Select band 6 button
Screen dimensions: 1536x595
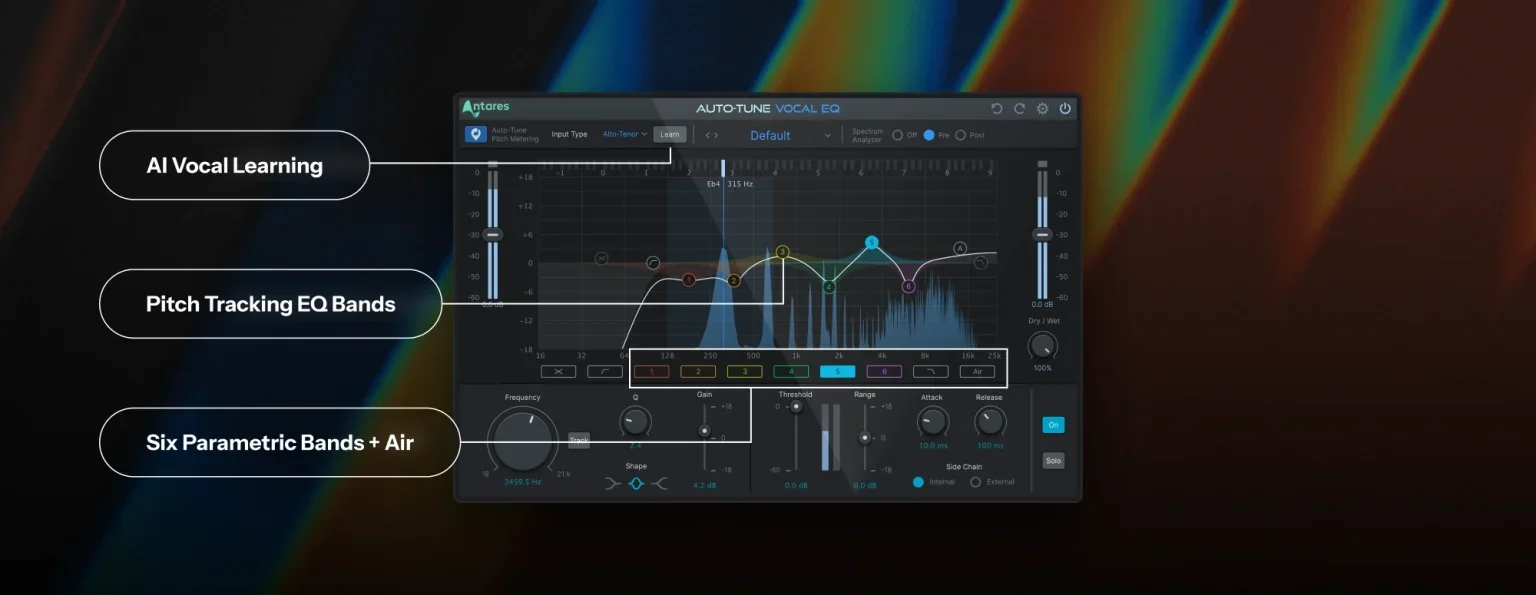click(x=884, y=371)
